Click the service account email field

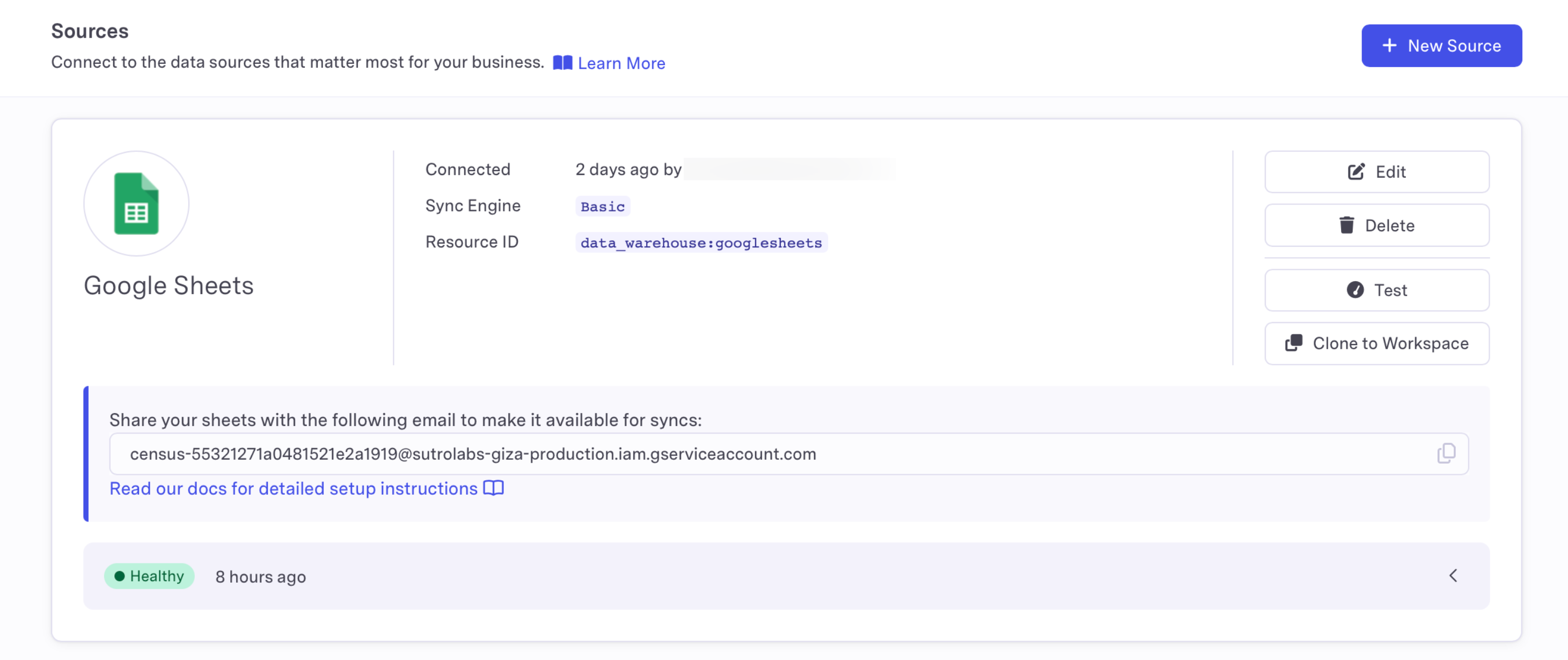pos(789,453)
